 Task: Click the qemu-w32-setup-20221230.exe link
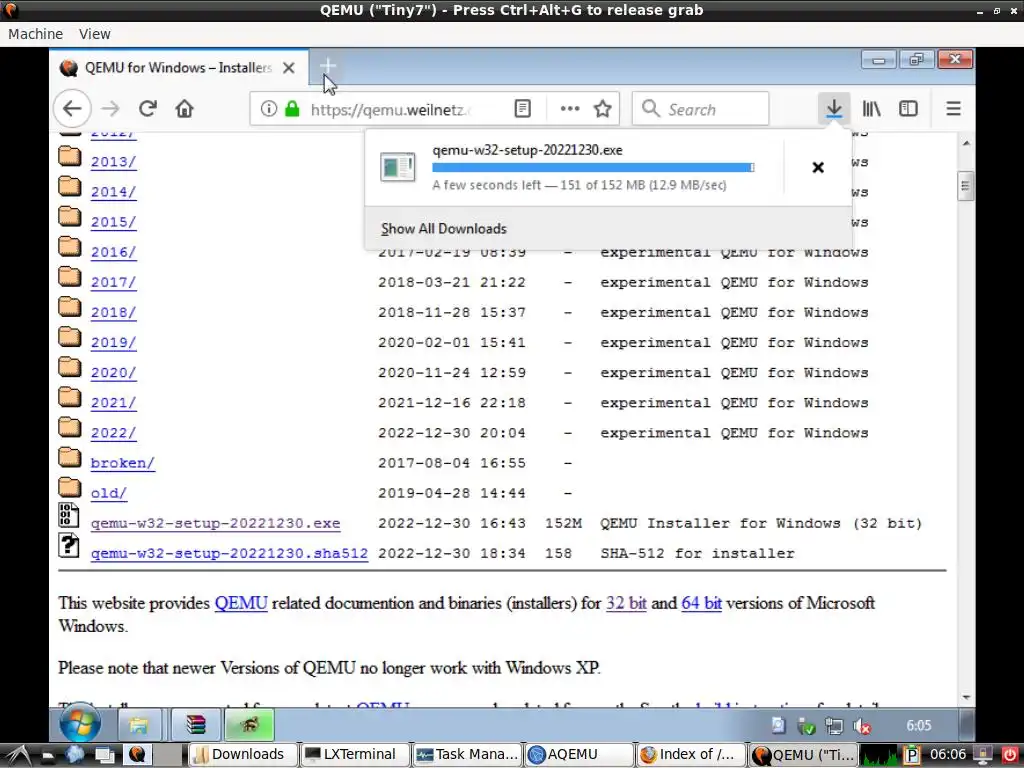click(216, 523)
